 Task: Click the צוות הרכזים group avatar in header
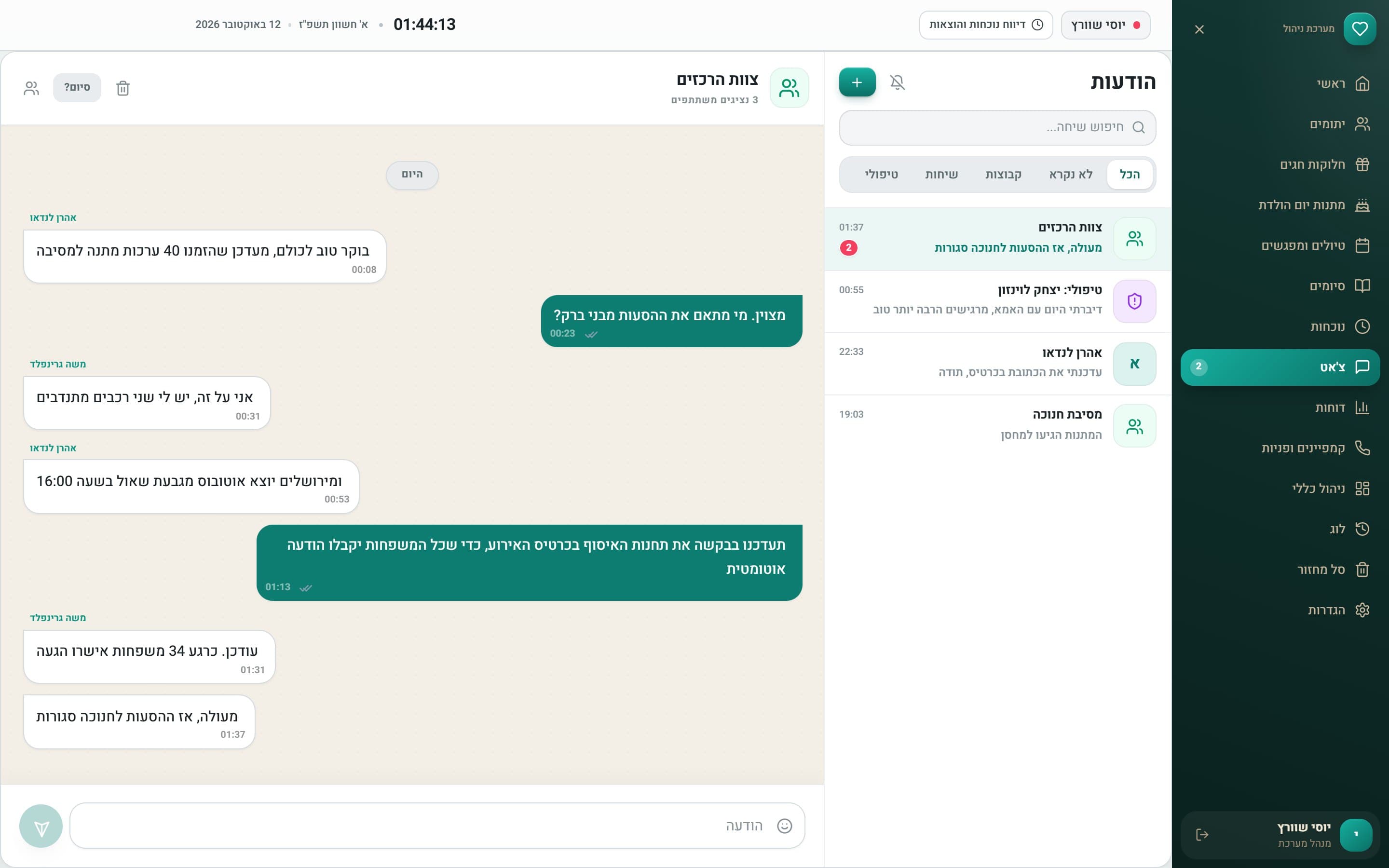[789, 88]
